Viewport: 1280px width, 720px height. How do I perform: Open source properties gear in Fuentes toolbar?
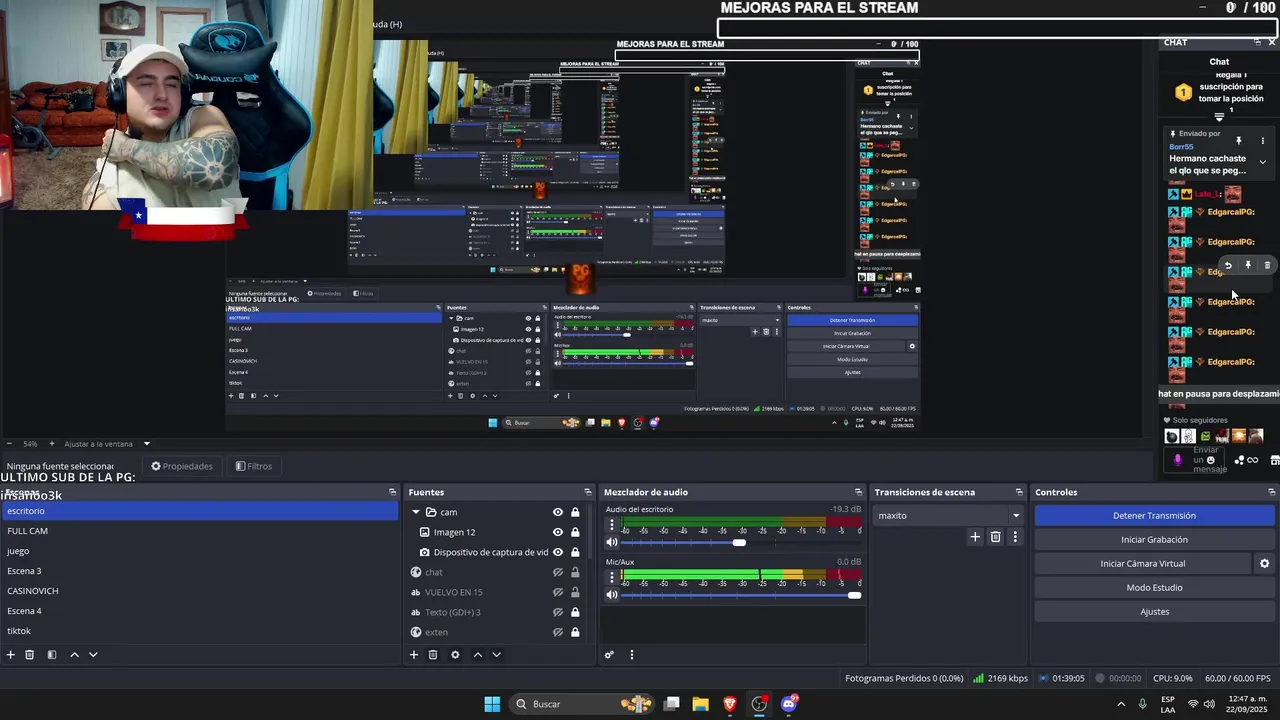[x=455, y=655]
